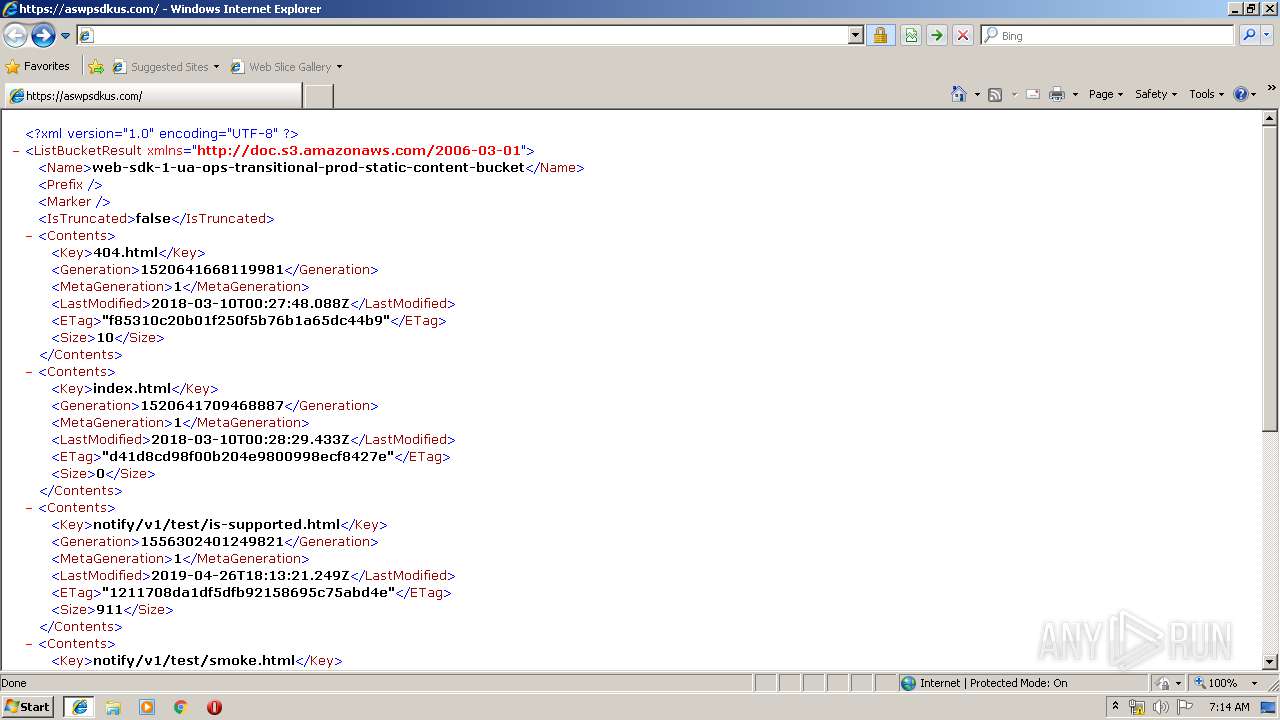Open the Favorites center

tap(38, 66)
